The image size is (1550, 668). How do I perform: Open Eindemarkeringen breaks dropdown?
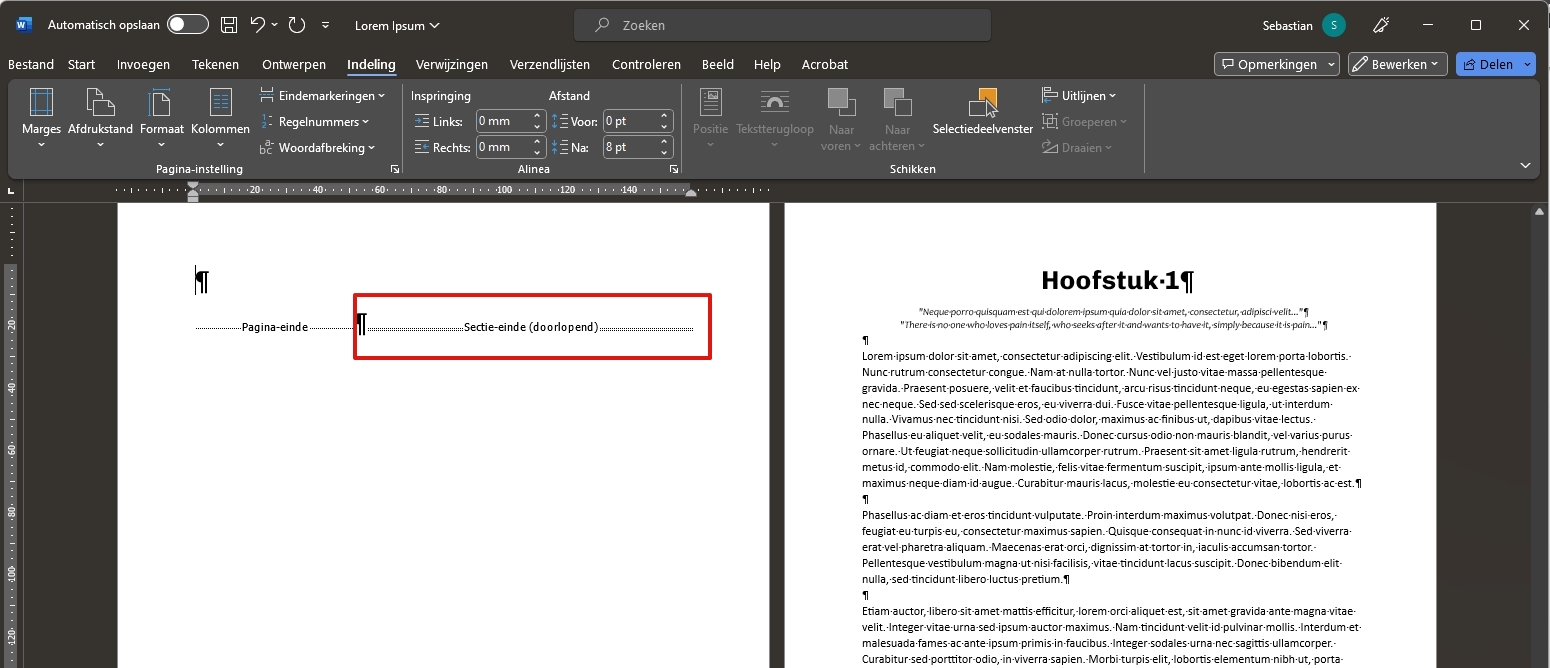322,96
